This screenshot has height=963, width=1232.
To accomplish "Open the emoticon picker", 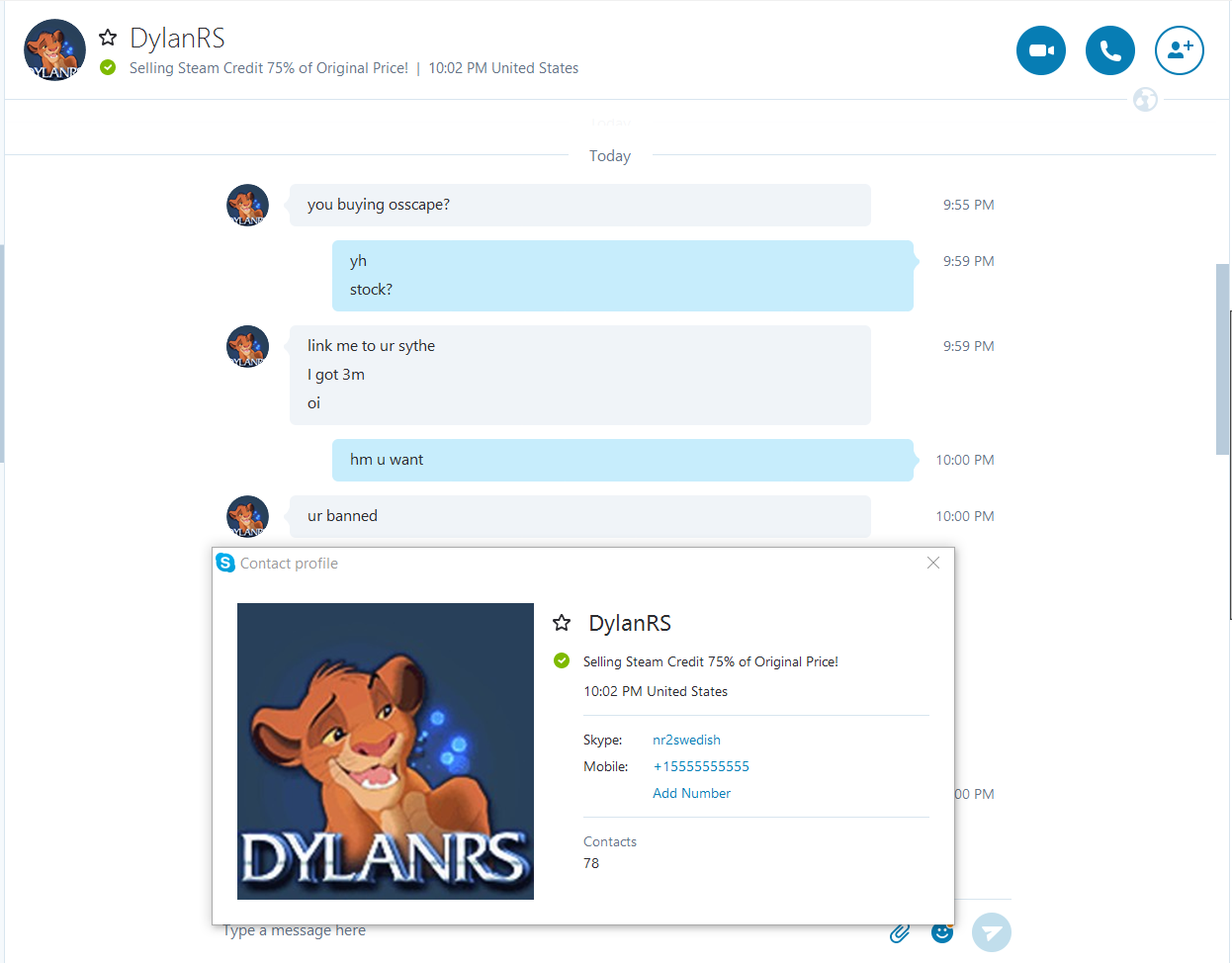I will pyautogui.click(x=942, y=932).
